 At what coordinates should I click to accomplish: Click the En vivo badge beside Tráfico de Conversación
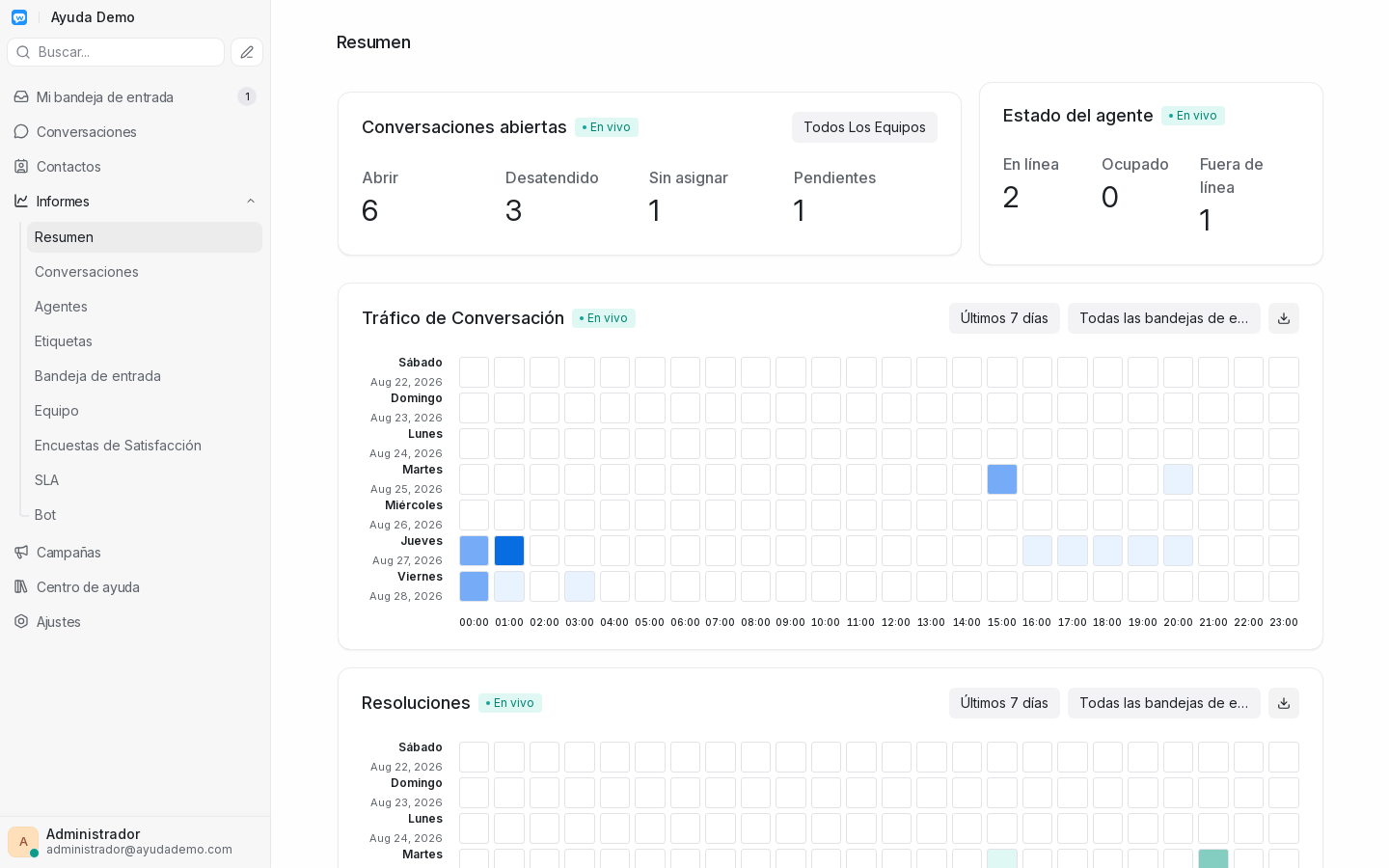604,318
